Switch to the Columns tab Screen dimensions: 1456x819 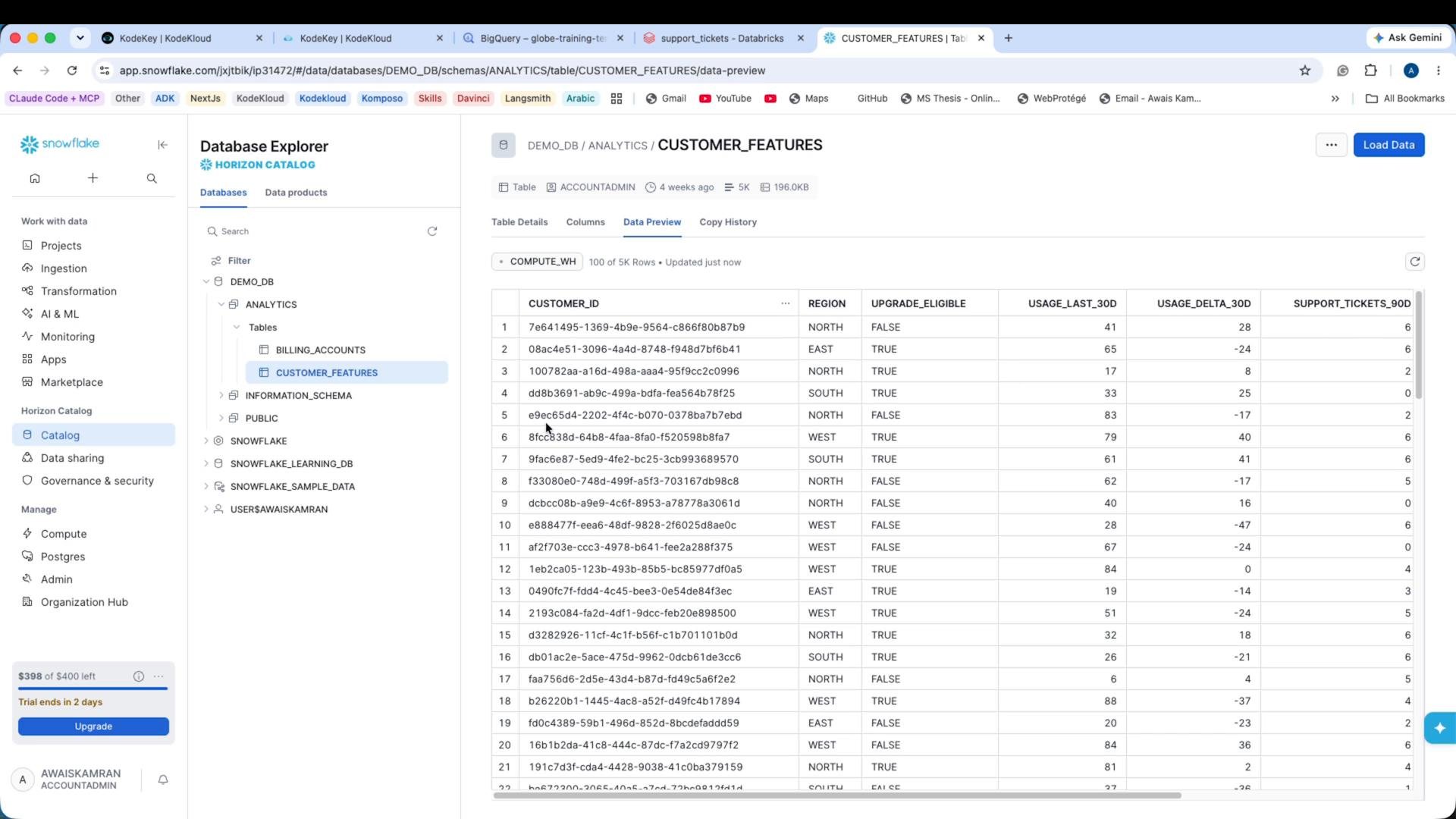pos(585,222)
